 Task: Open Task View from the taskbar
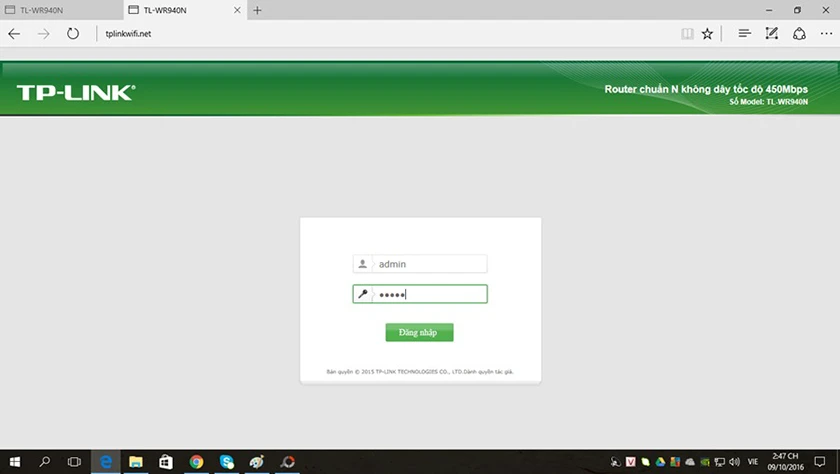click(74, 462)
